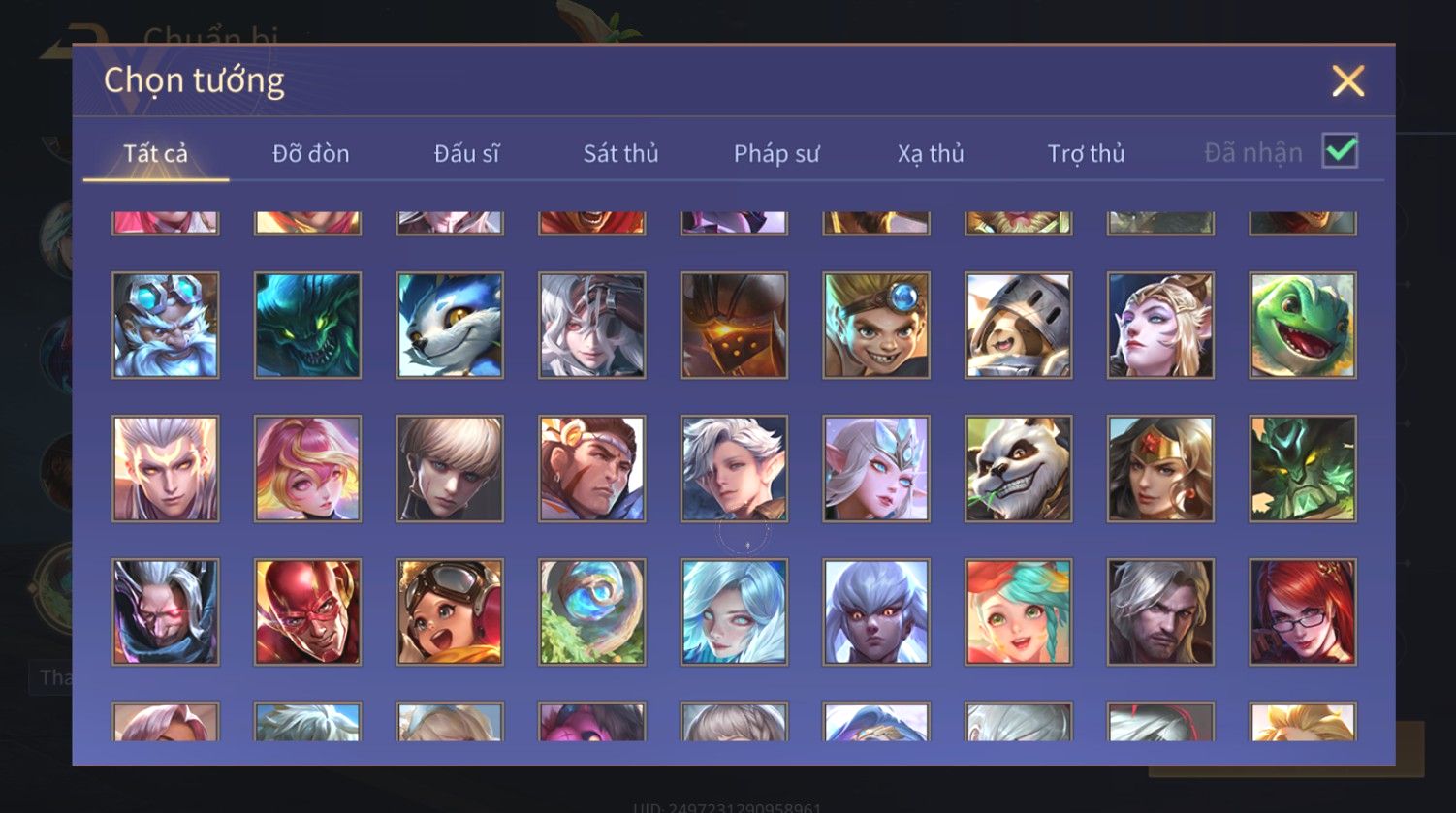Pick the pilot girl with aviator goggles
This screenshot has height=813, width=1456.
(x=450, y=612)
